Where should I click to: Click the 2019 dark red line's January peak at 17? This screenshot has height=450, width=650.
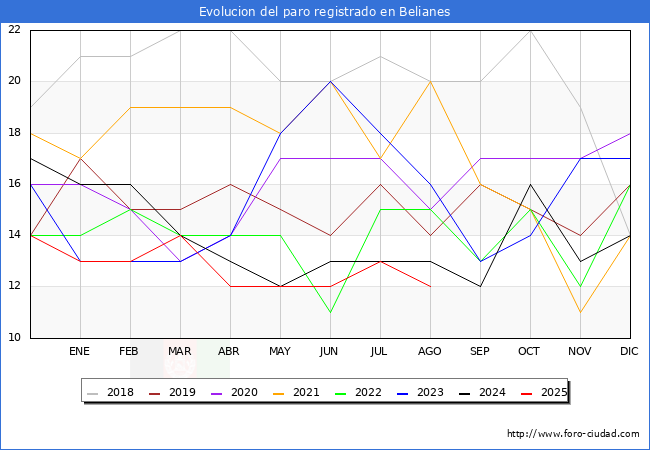coord(80,158)
